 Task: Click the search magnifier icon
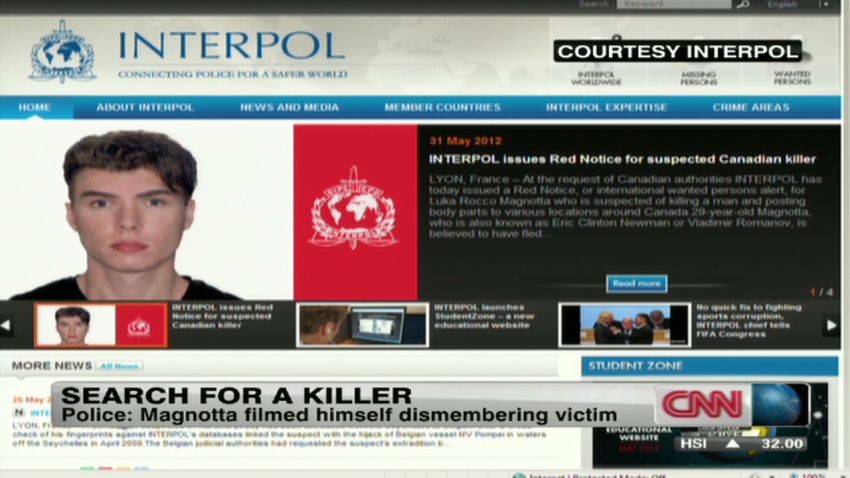pyautogui.click(x=742, y=4)
